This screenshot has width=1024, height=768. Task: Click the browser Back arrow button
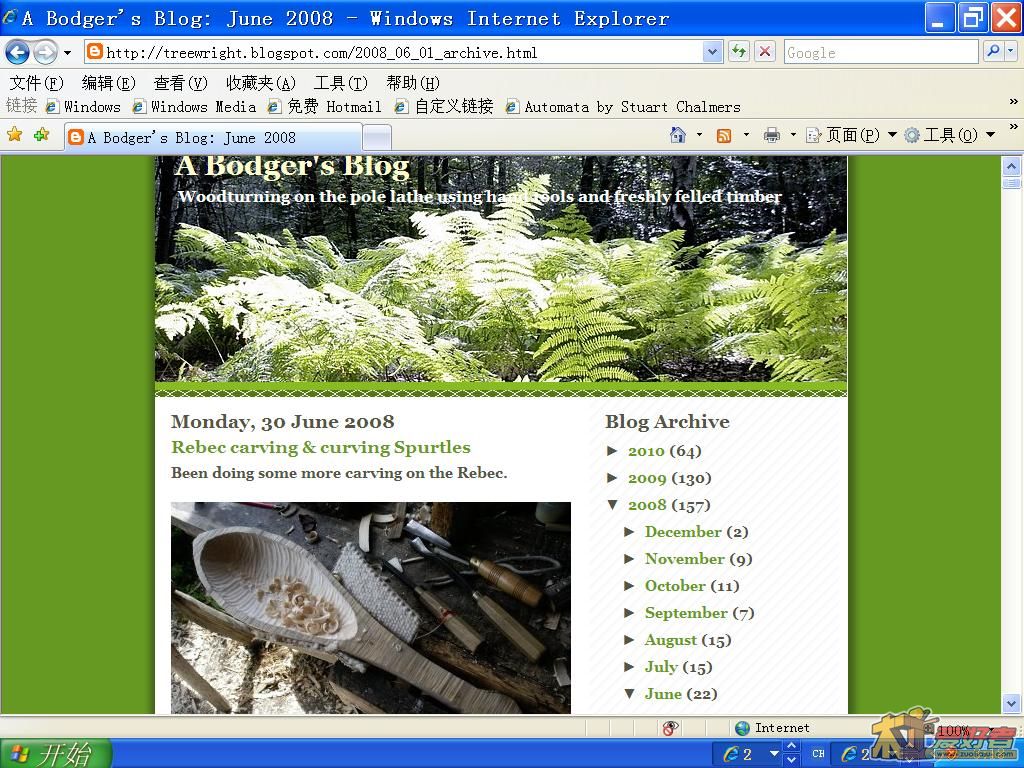tap(18, 52)
